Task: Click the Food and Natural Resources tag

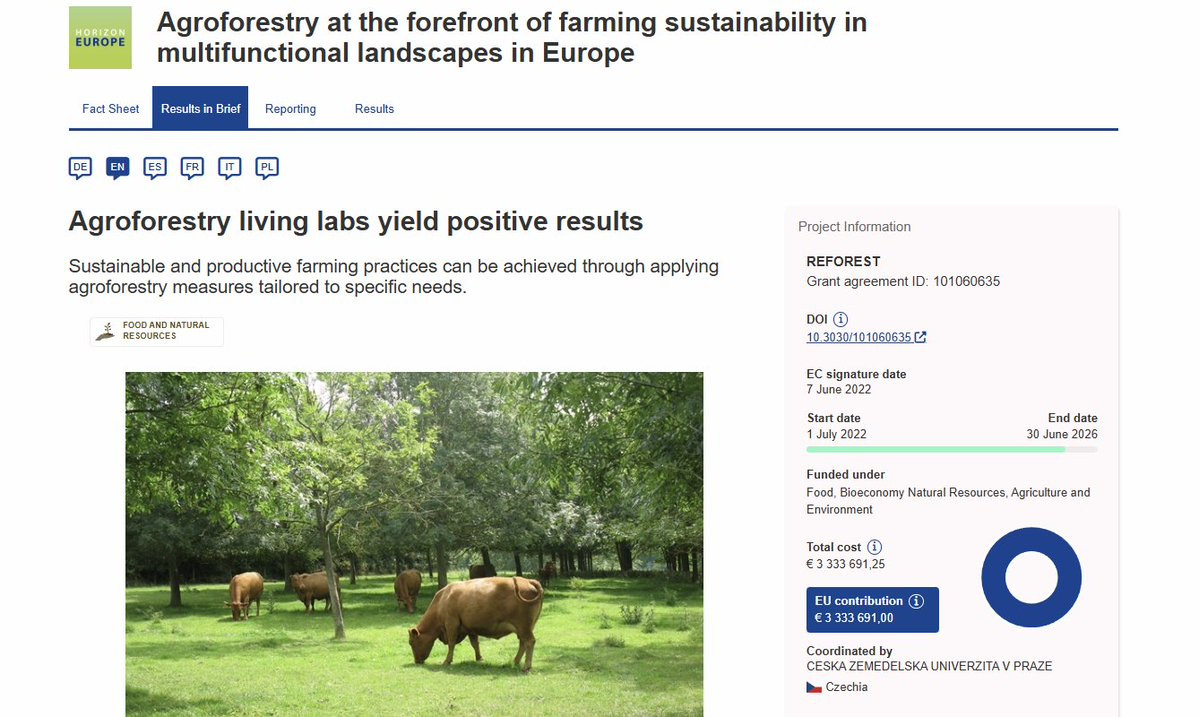Action: (157, 331)
